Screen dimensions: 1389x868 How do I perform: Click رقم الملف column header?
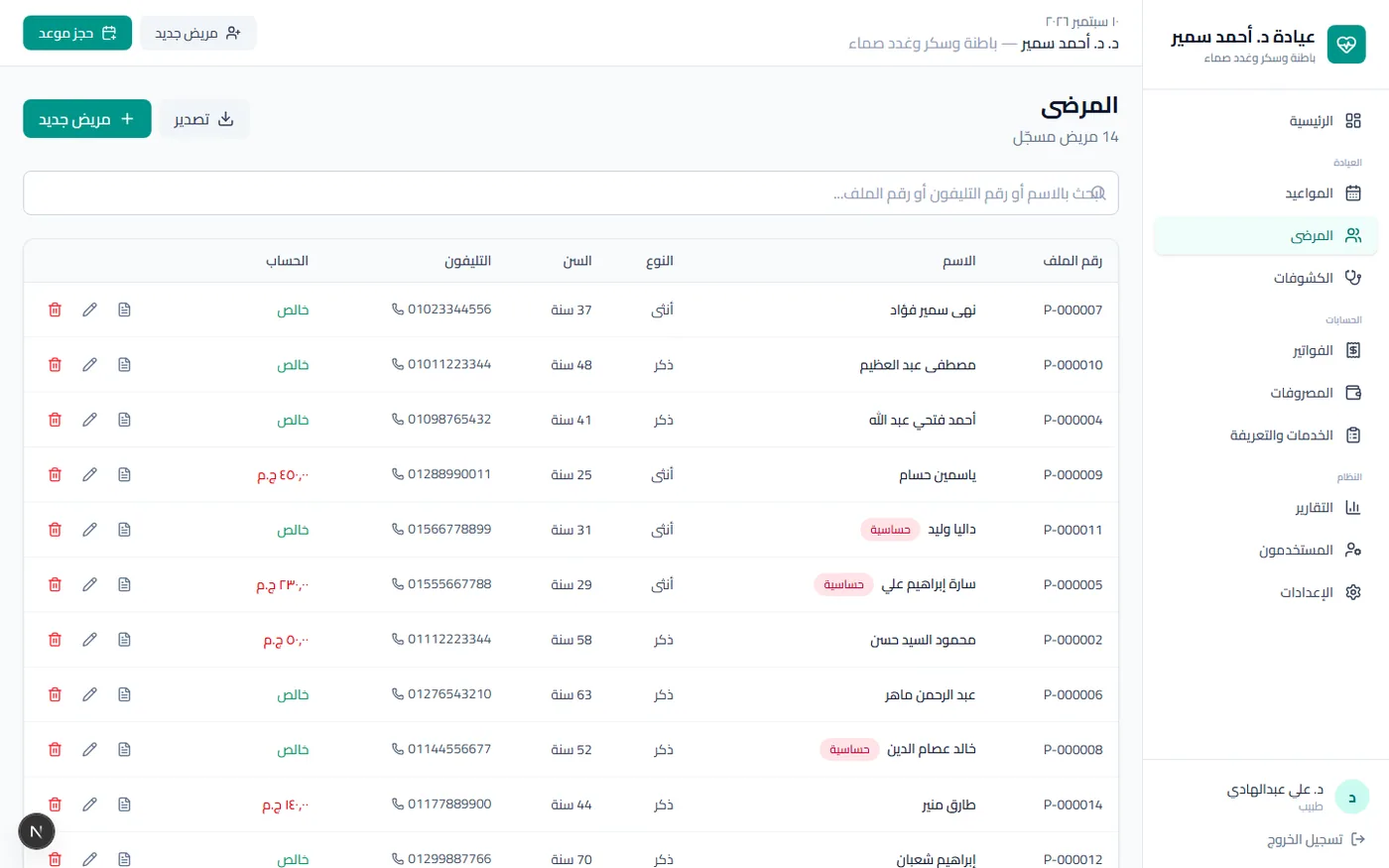[x=1073, y=261]
